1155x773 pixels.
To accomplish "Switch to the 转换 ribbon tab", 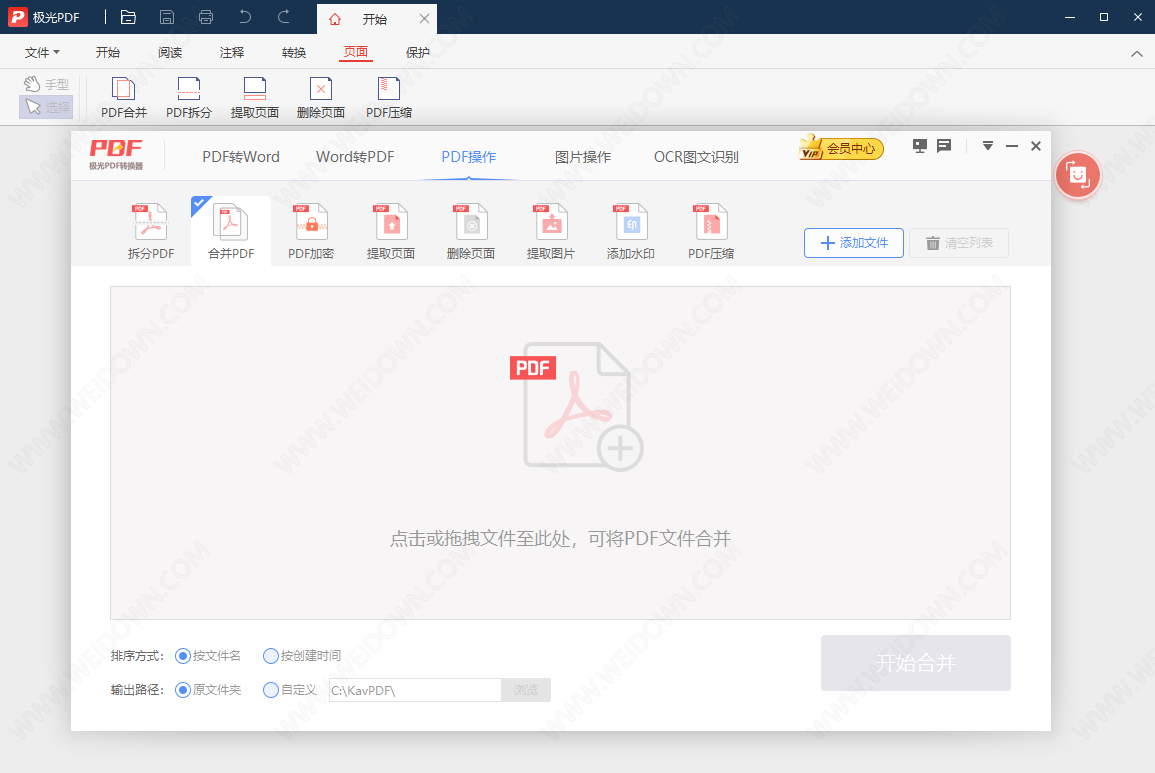I will pyautogui.click(x=293, y=52).
